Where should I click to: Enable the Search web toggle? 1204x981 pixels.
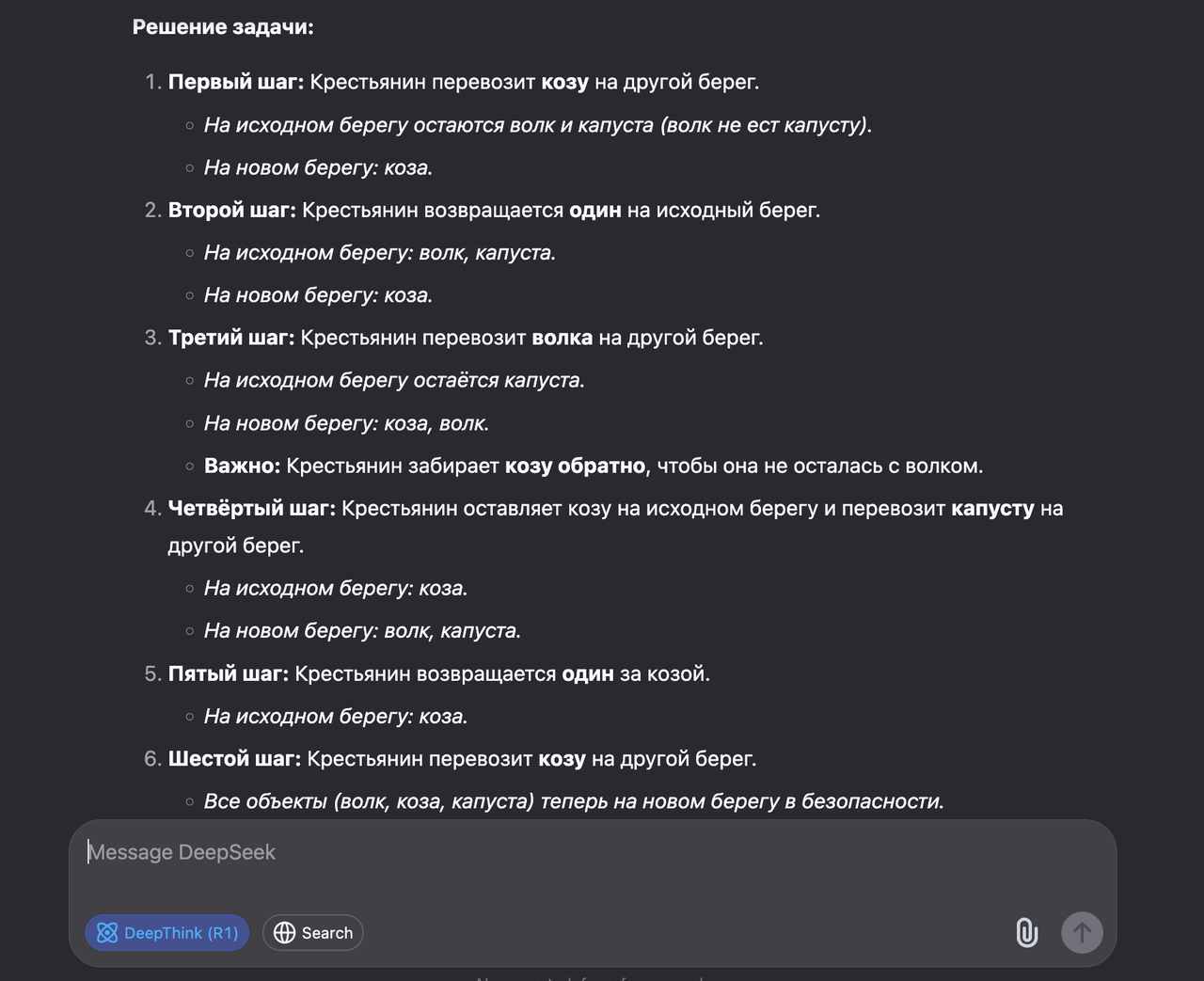point(313,933)
